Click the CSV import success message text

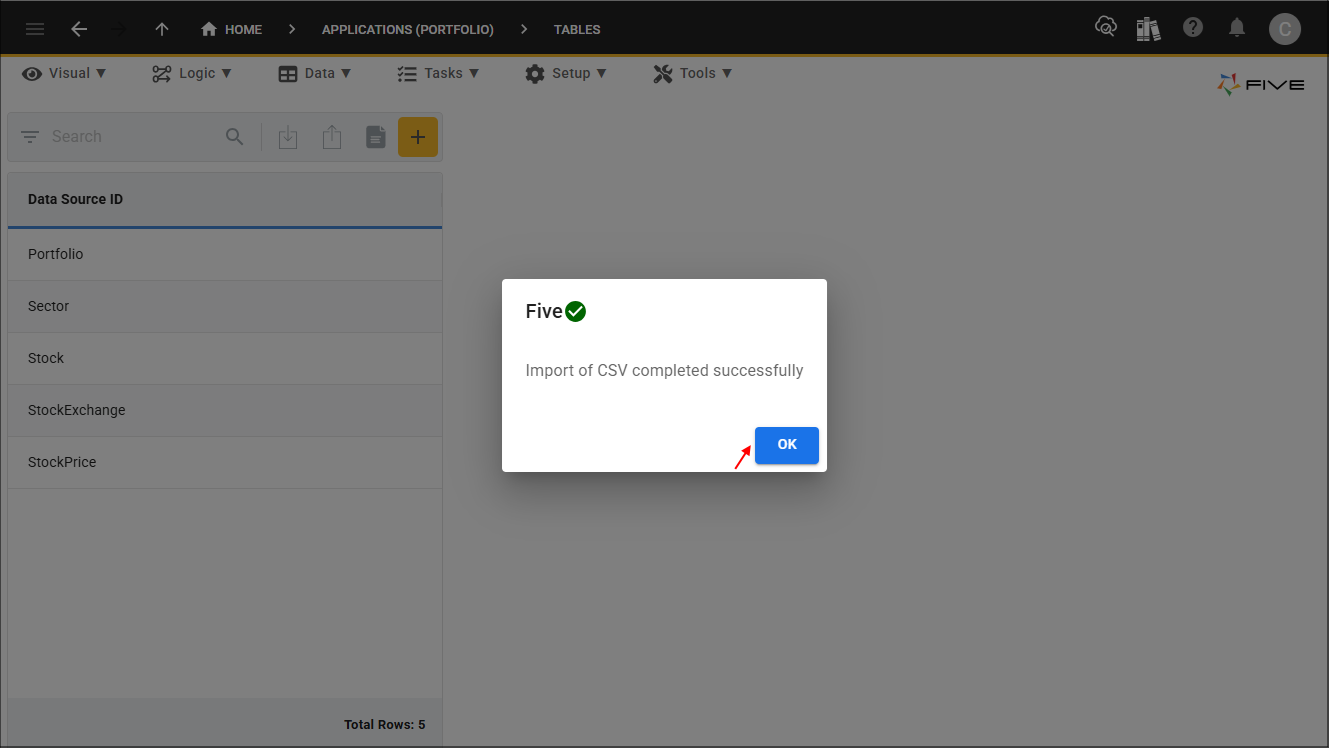[664, 370]
